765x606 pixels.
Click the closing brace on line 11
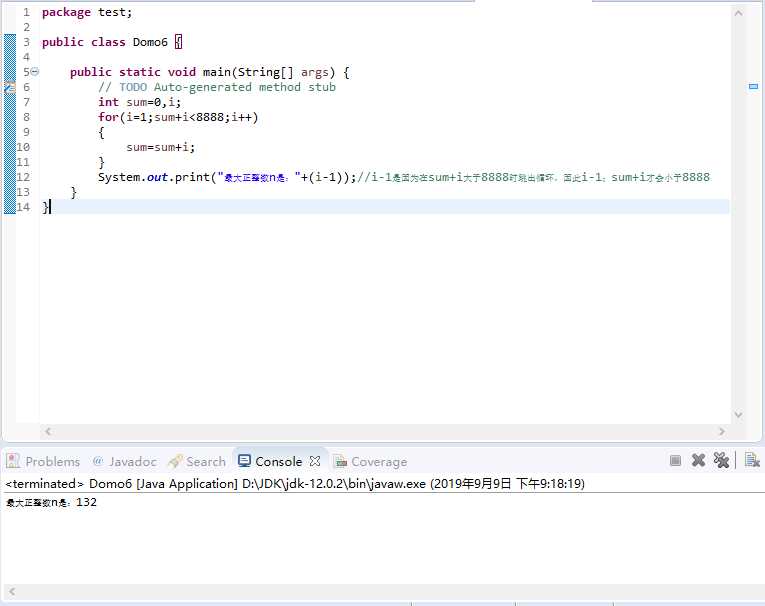click(101, 162)
